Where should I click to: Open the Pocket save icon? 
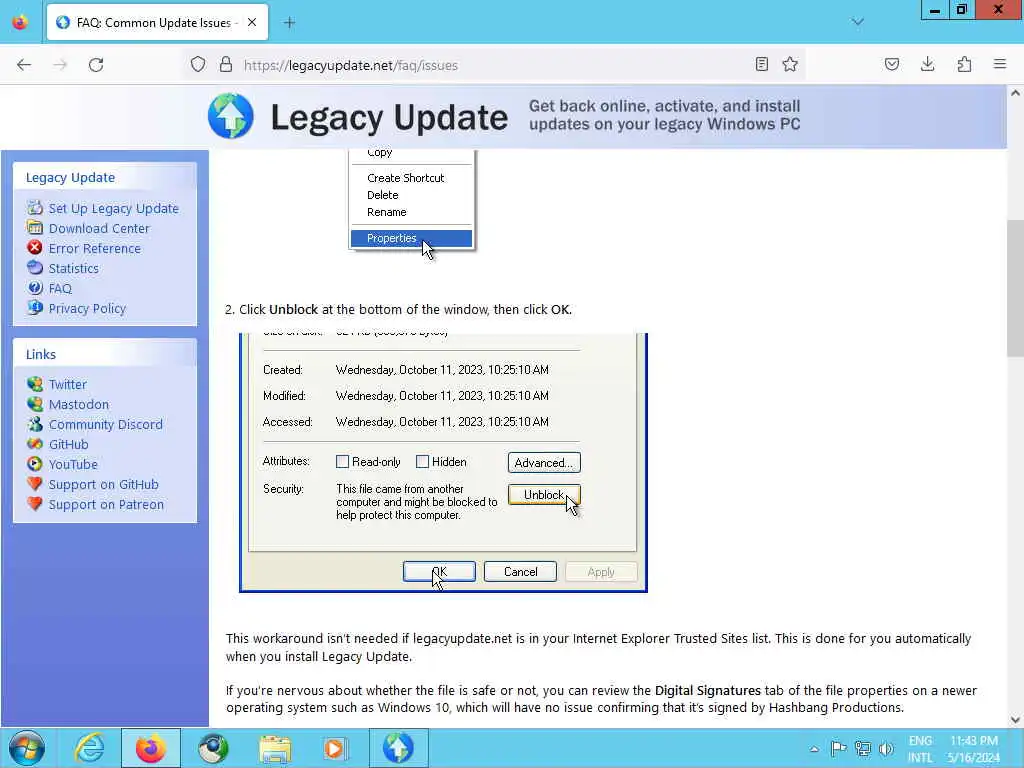[x=891, y=64]
